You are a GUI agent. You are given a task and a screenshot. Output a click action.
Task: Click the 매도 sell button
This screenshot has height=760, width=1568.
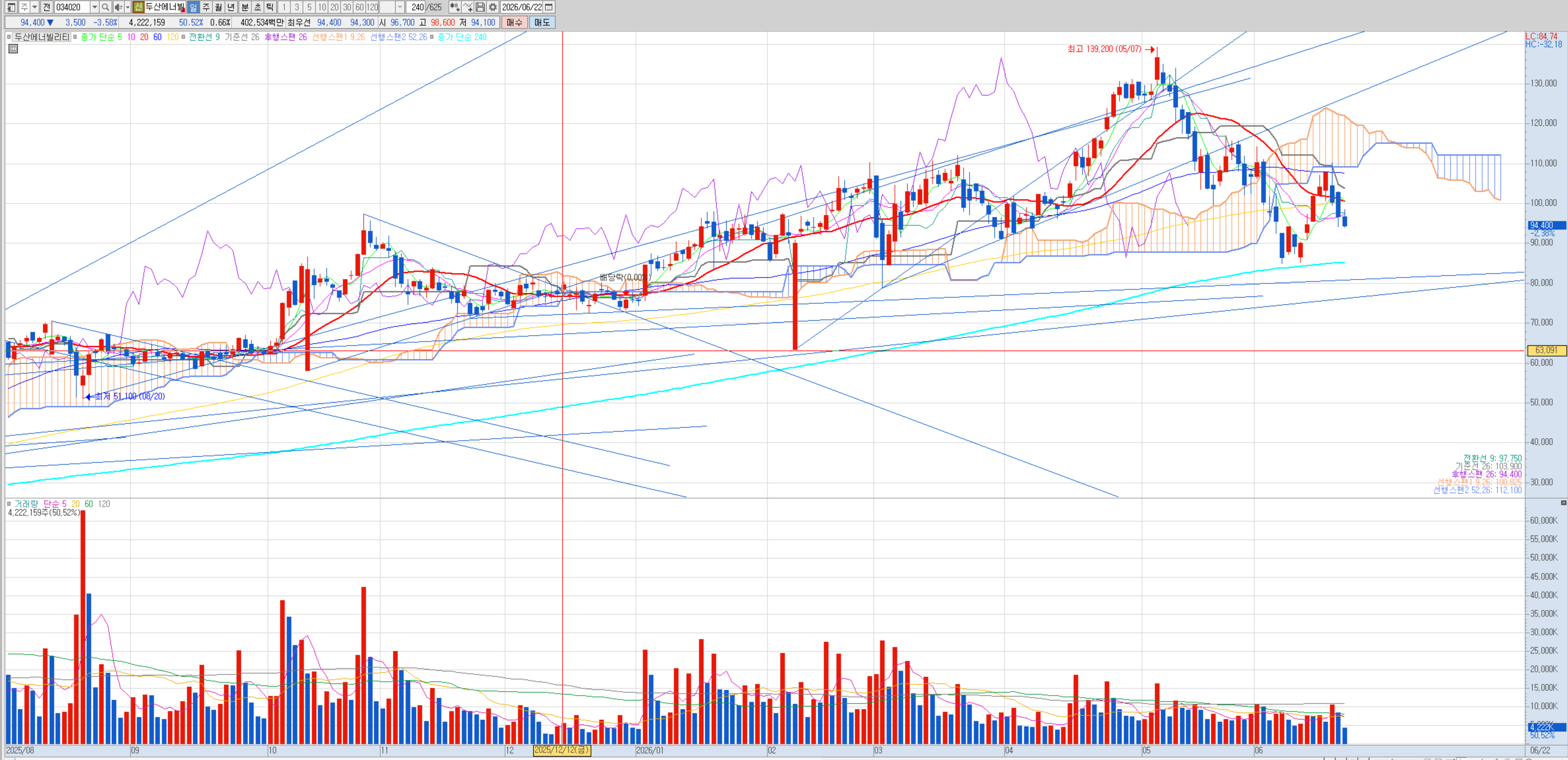(542, 22)
